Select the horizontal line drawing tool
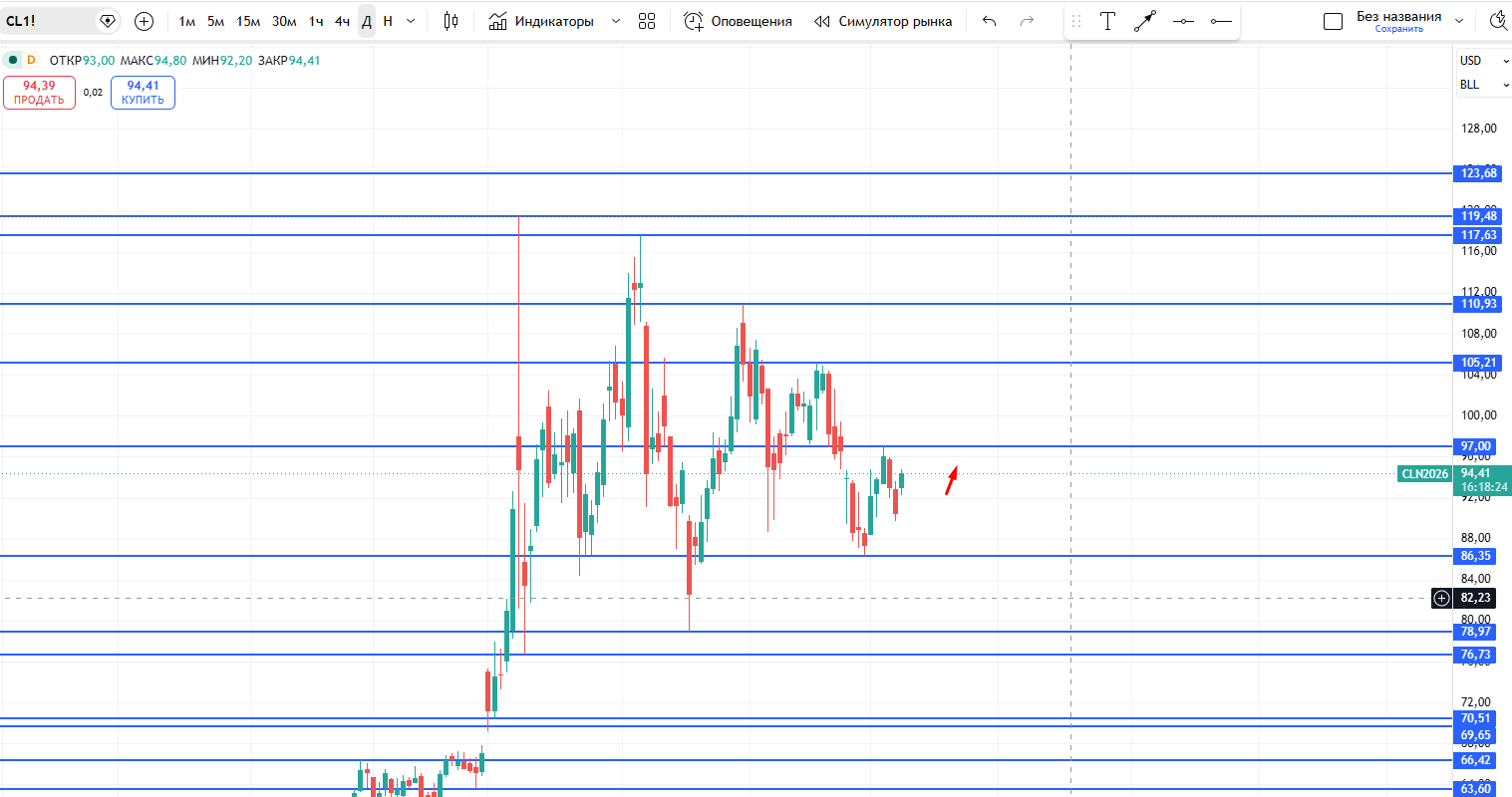This screenshot has height=797, width=1512. [1183, 21]
